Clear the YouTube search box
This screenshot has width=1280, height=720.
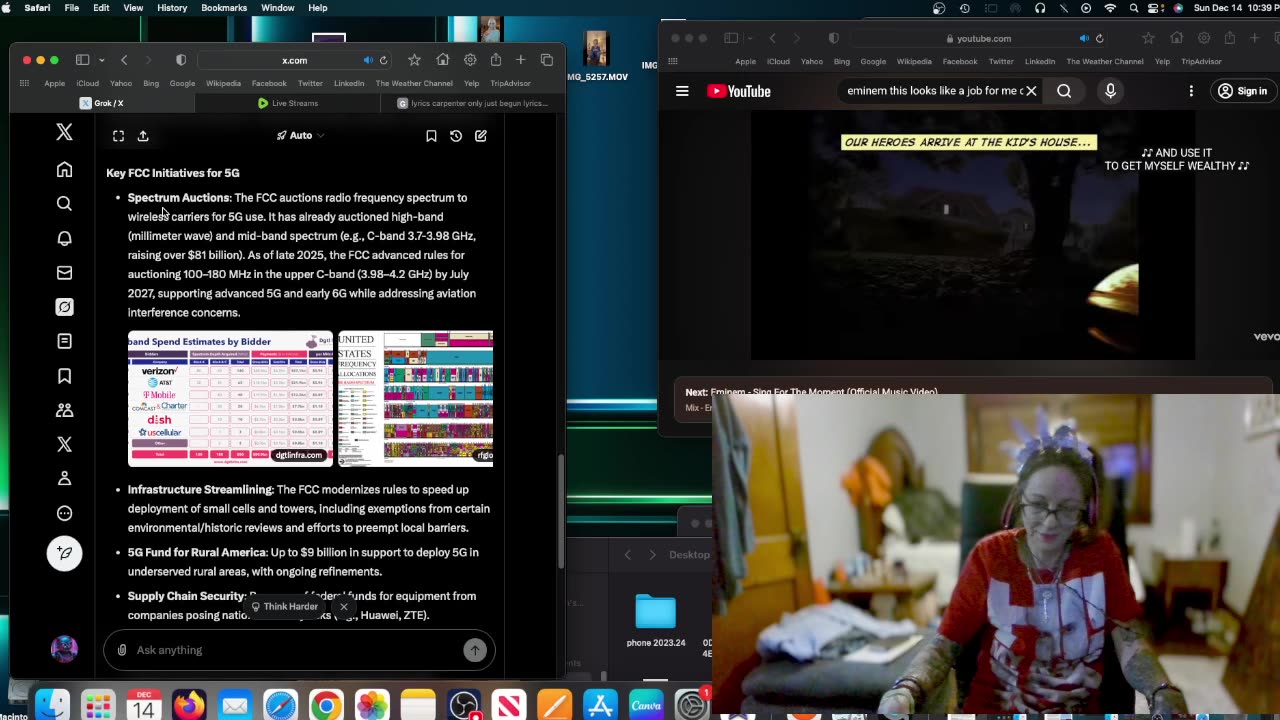click(x=1031, y=91)
